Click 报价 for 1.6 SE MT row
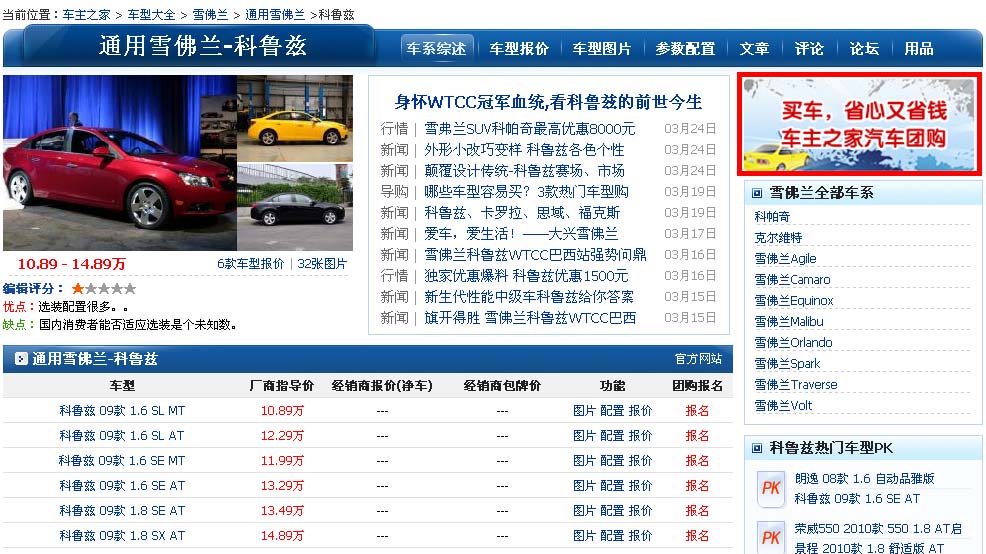 point(640,461)
